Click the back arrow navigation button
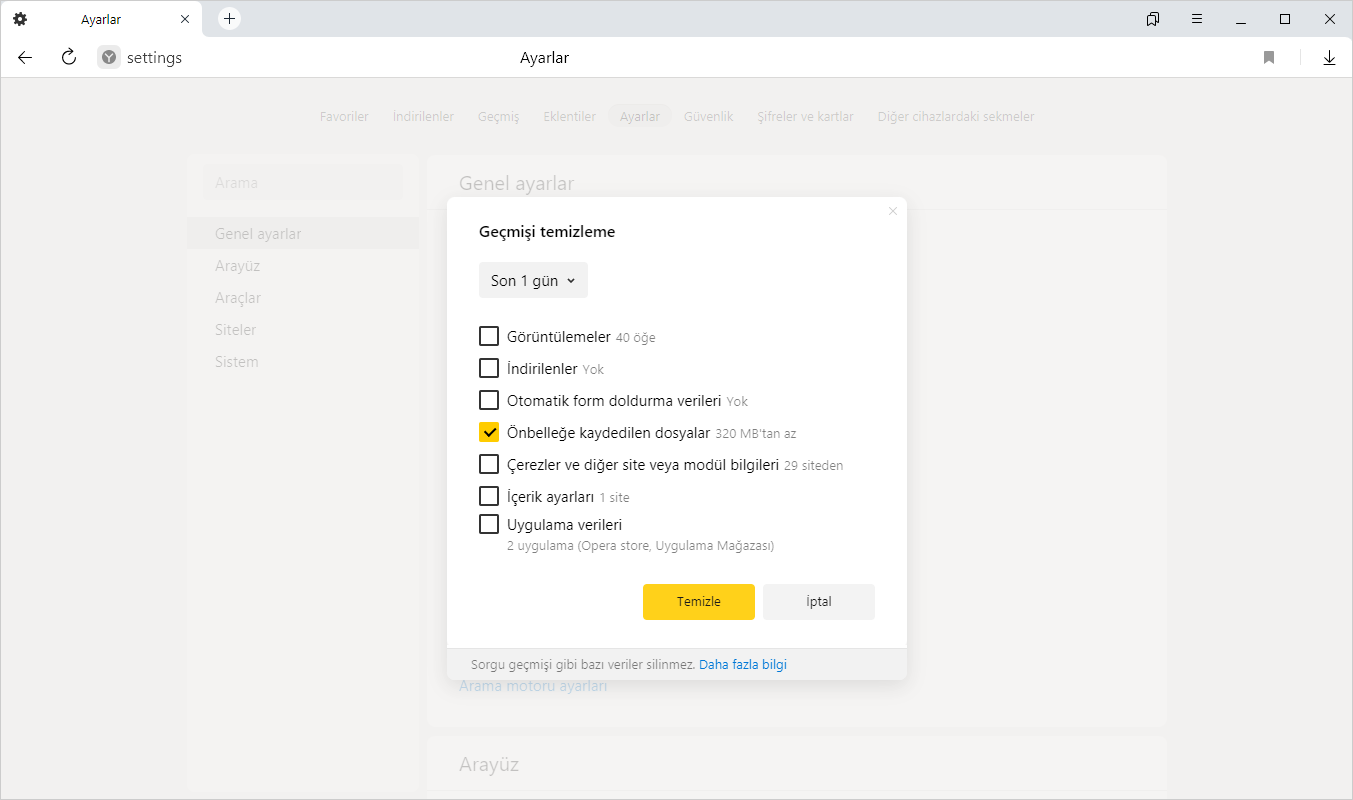This screenshot has width=1353, height=800. pos(25,58)
